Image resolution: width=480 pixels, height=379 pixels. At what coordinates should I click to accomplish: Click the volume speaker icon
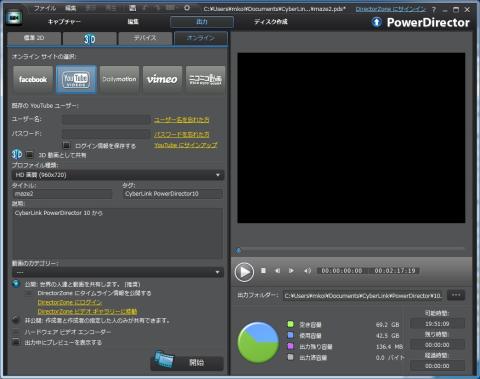tap(307, 271)
